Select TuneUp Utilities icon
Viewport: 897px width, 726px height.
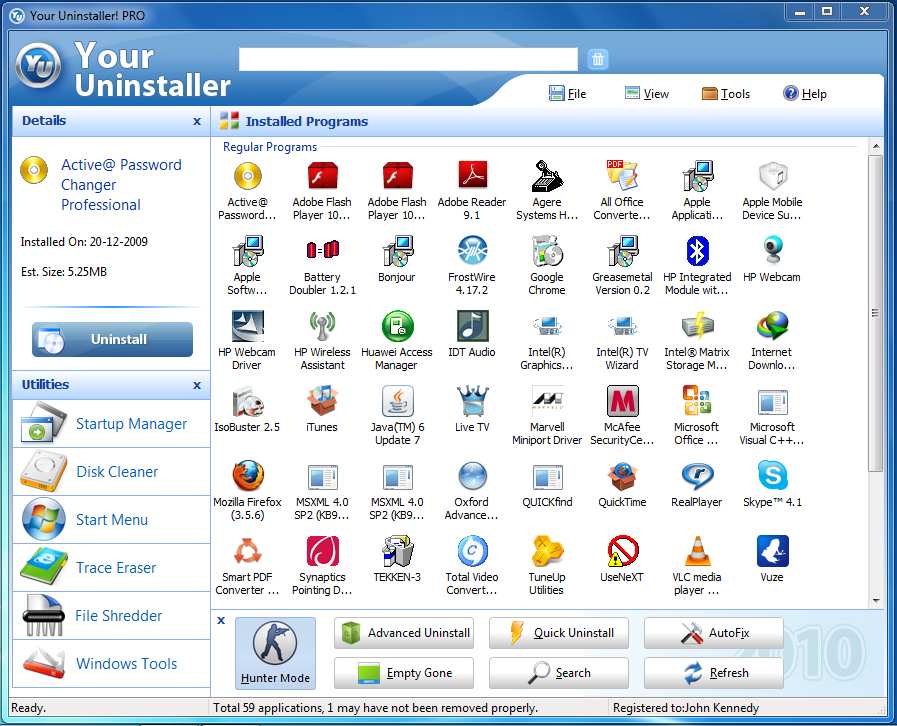tap(547, 551)
